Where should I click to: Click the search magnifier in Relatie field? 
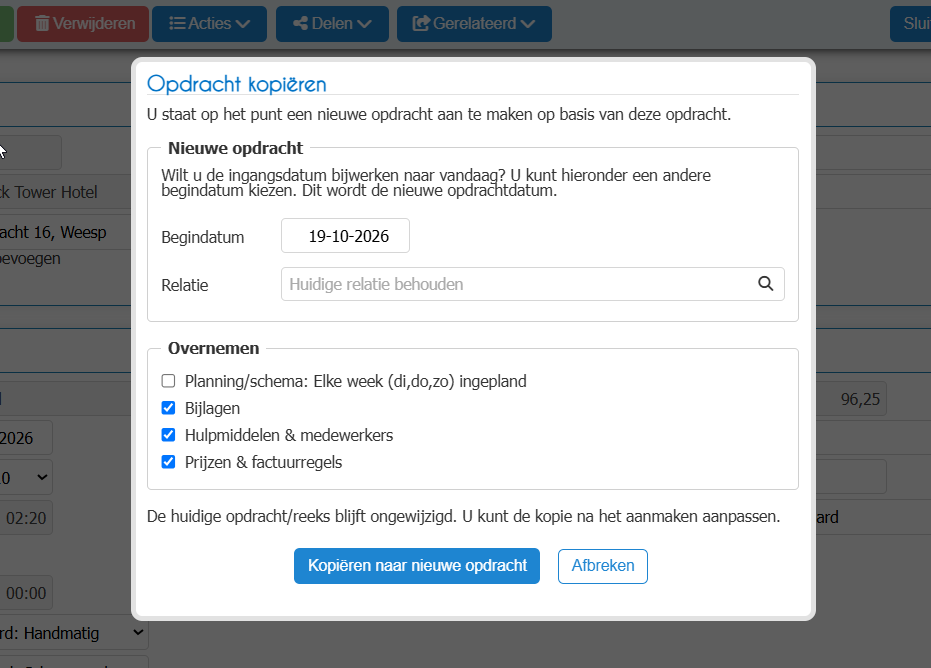click(765, 284)
